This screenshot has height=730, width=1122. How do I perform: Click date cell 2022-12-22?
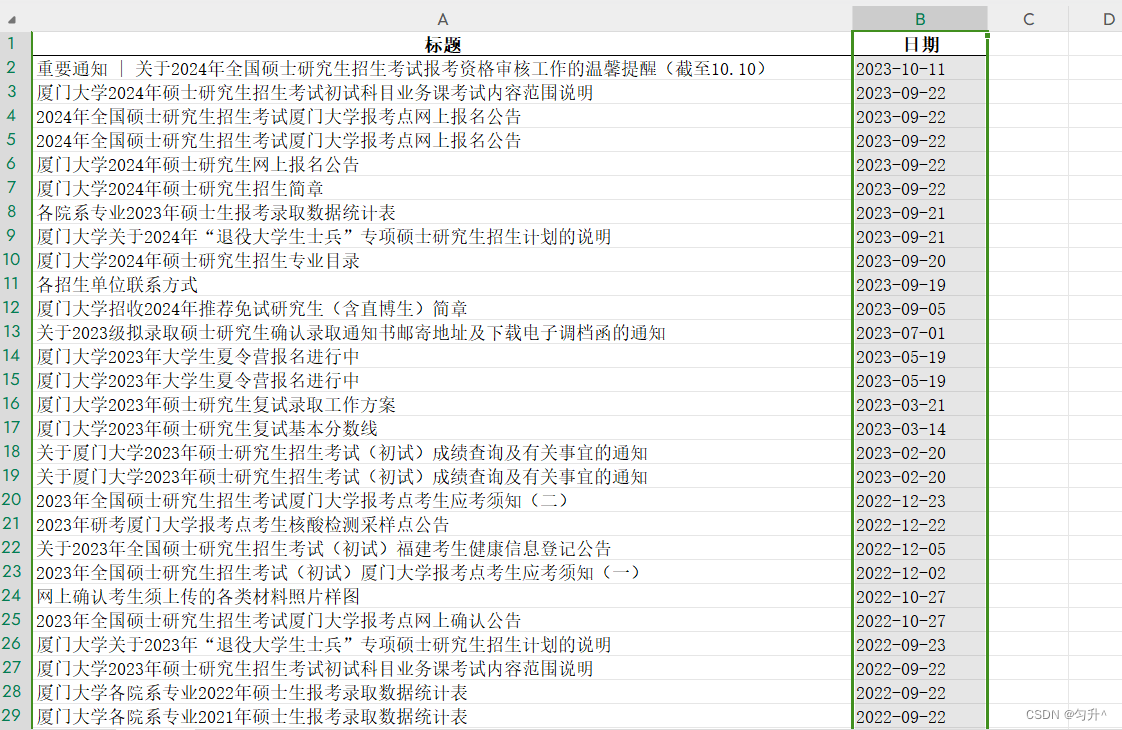point(920,525)
